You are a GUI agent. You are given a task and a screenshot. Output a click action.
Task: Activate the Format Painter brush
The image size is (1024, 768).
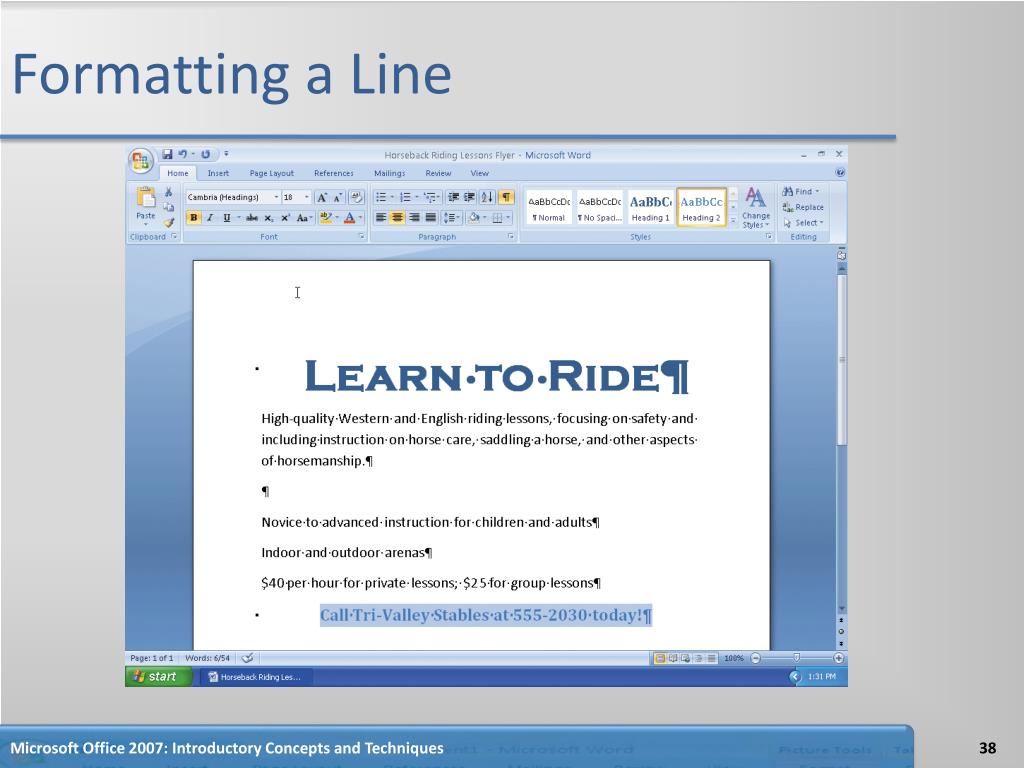(168, 223)
